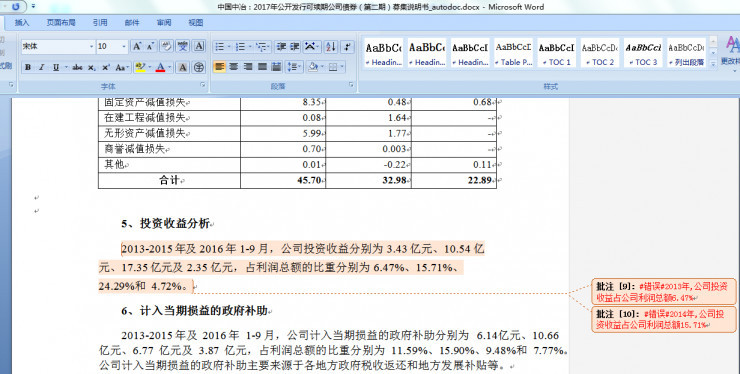
Task: Open the 审阅 ribbon tab
Action: [x=164, y=23]
